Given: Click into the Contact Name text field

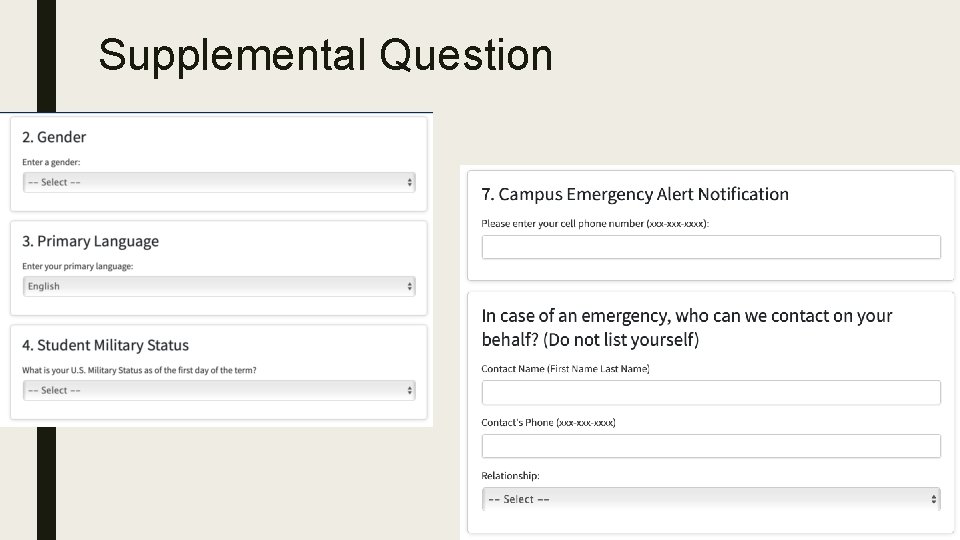Looking at the screenshot, I should point(710,392).
